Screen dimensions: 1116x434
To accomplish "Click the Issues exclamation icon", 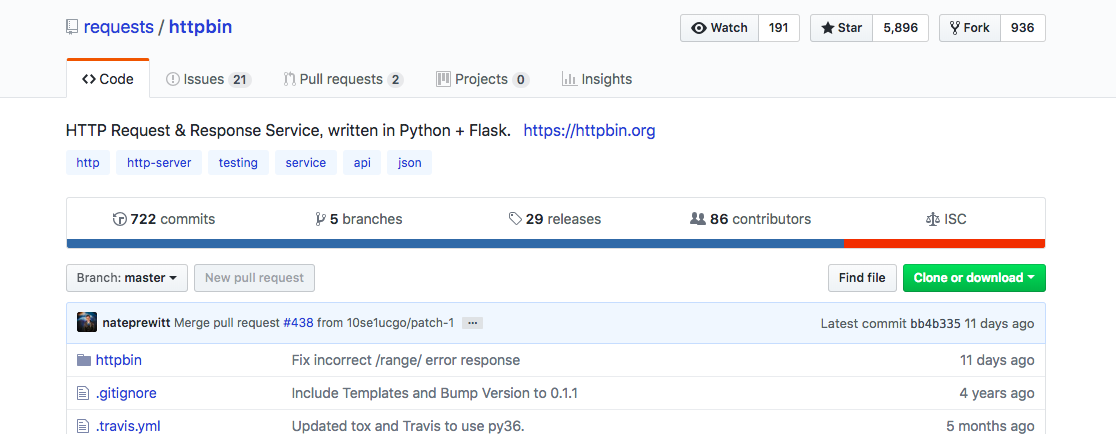I will (x=172, y=79).
